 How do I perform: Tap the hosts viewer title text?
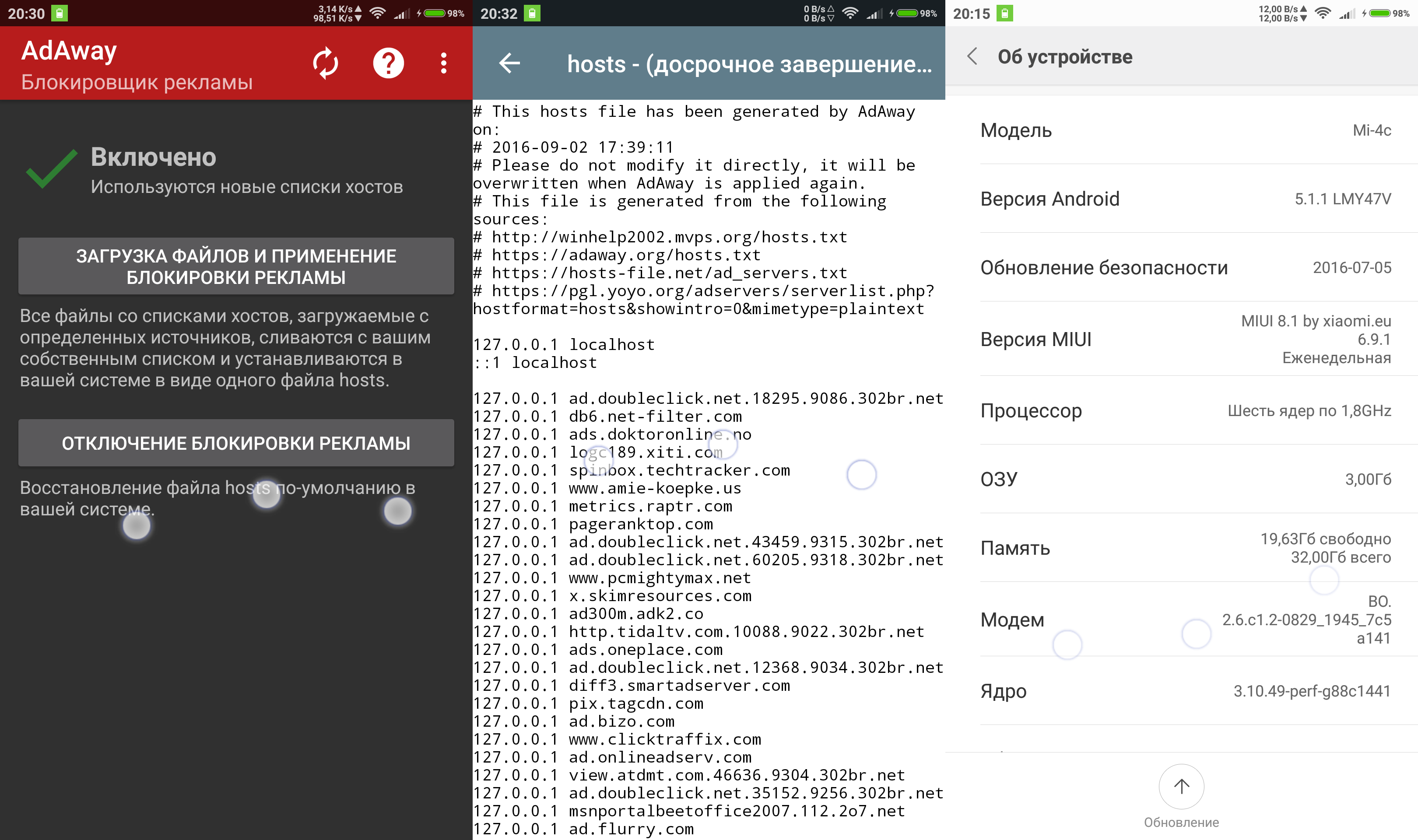click(x=748, y=64)
